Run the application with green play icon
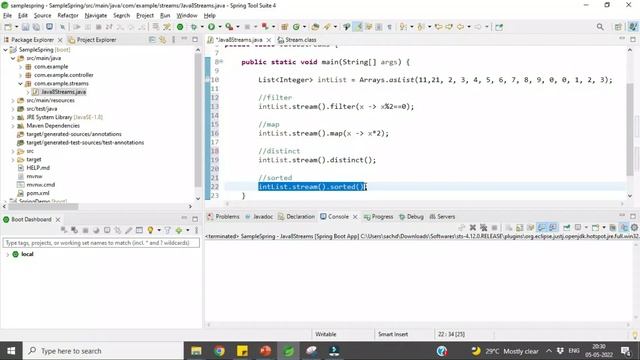This screenshot has height=360, width=640. coord(211,27)
